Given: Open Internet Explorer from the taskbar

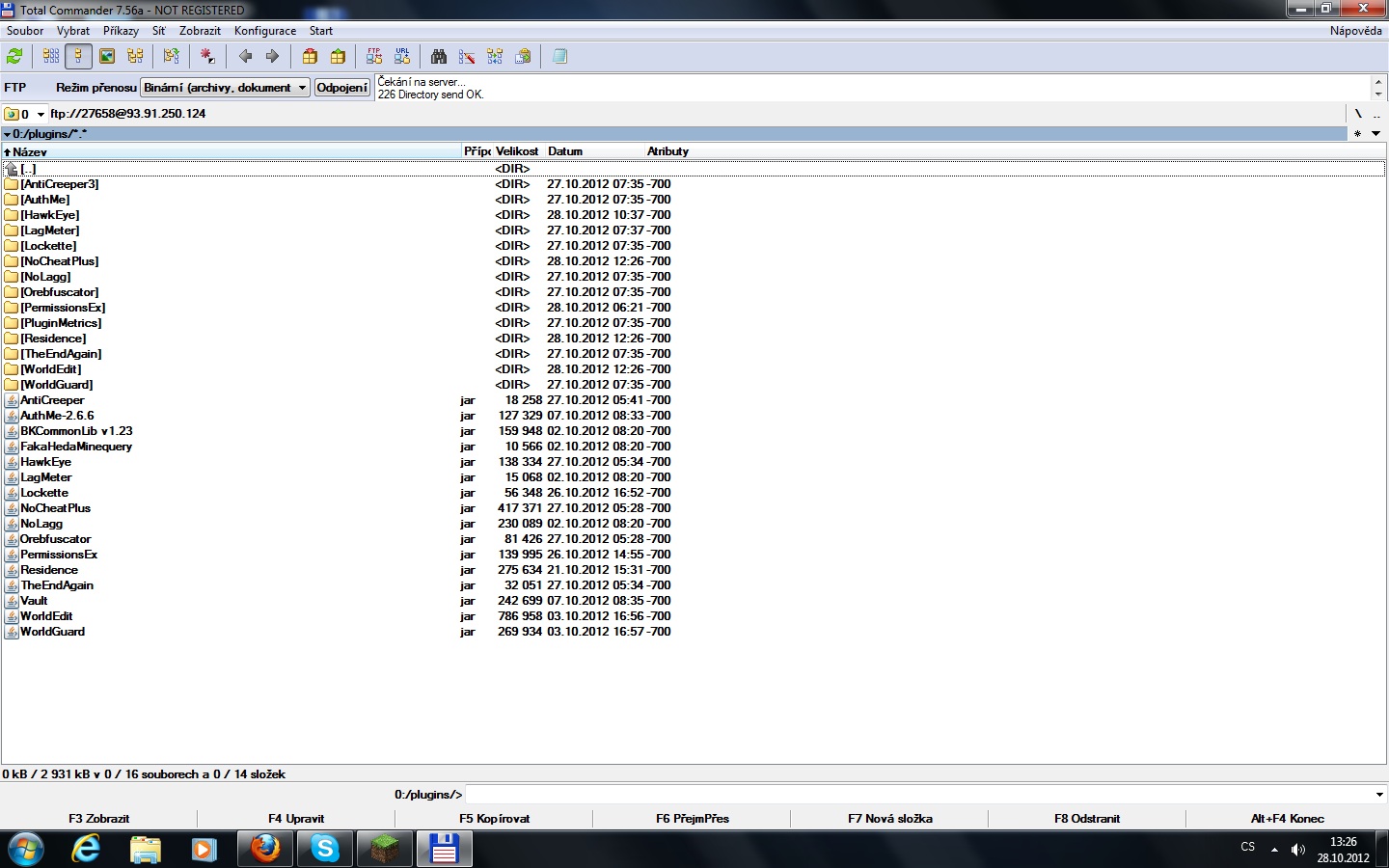Looking at the screenshot, I should pos(86,849).
